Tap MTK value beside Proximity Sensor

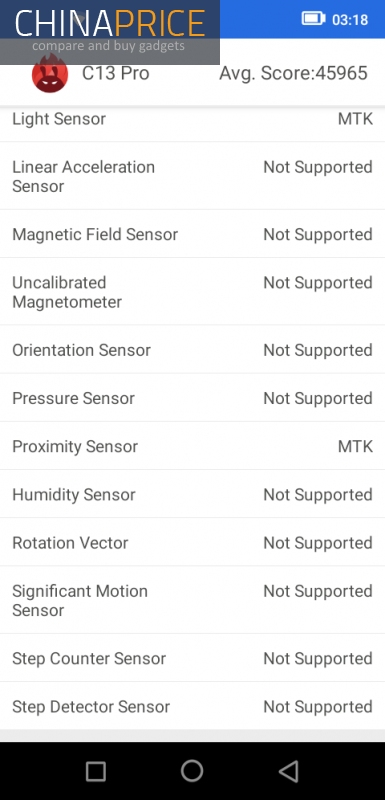point(355,446)
